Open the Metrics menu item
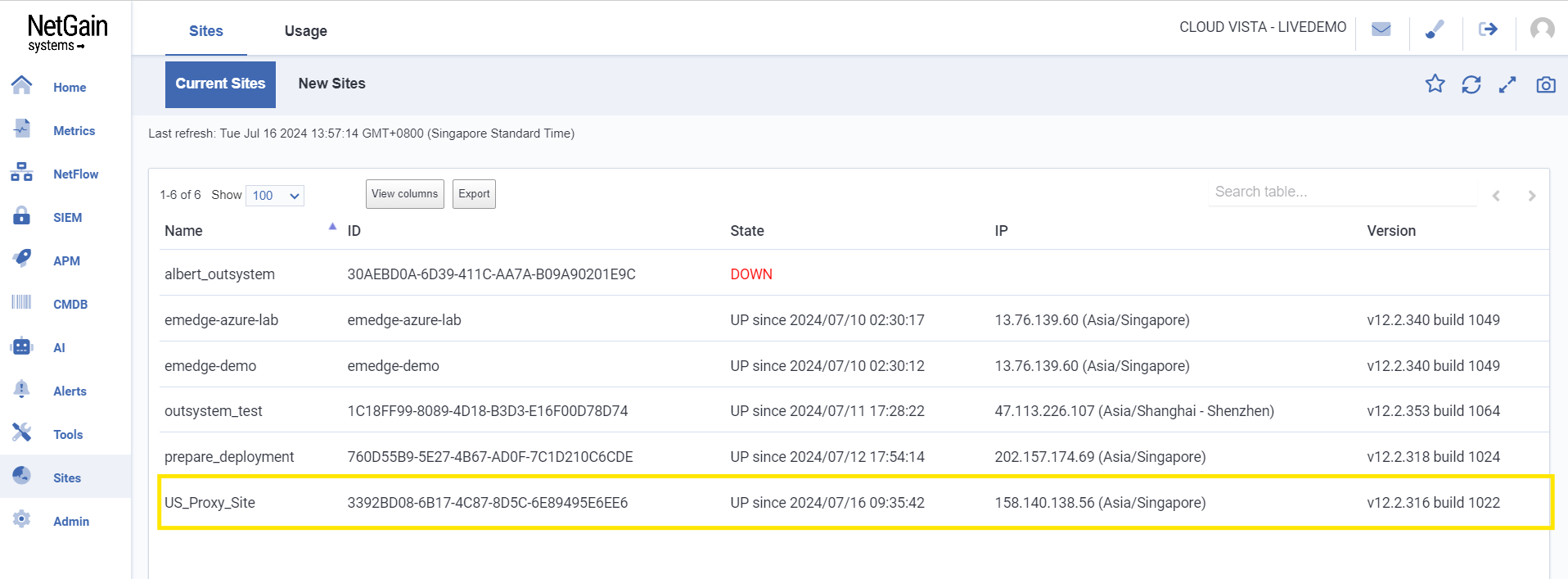Screen dimensions: 1568x579 74,131
